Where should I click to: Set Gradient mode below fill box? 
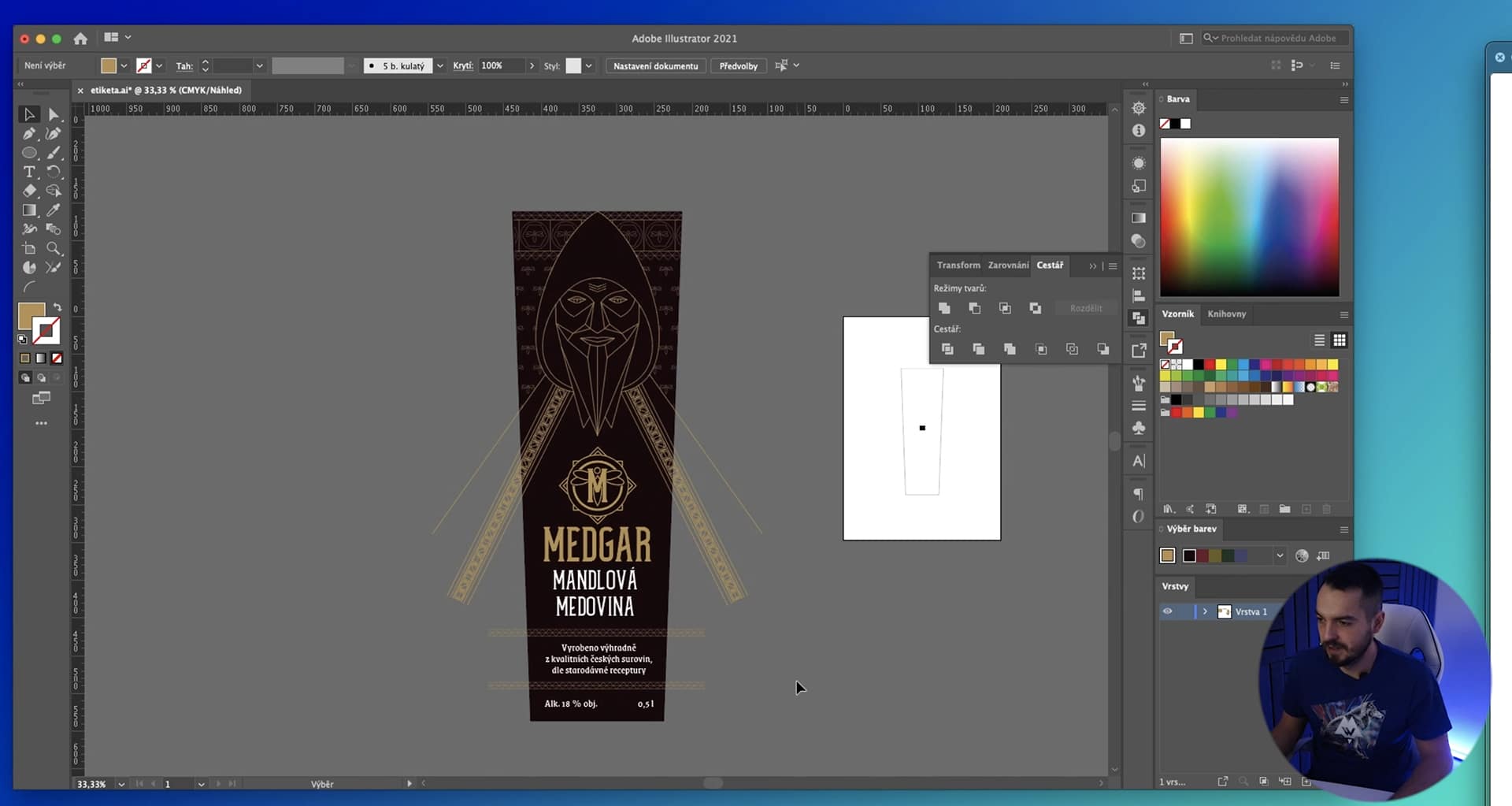[x=41, y=358]
